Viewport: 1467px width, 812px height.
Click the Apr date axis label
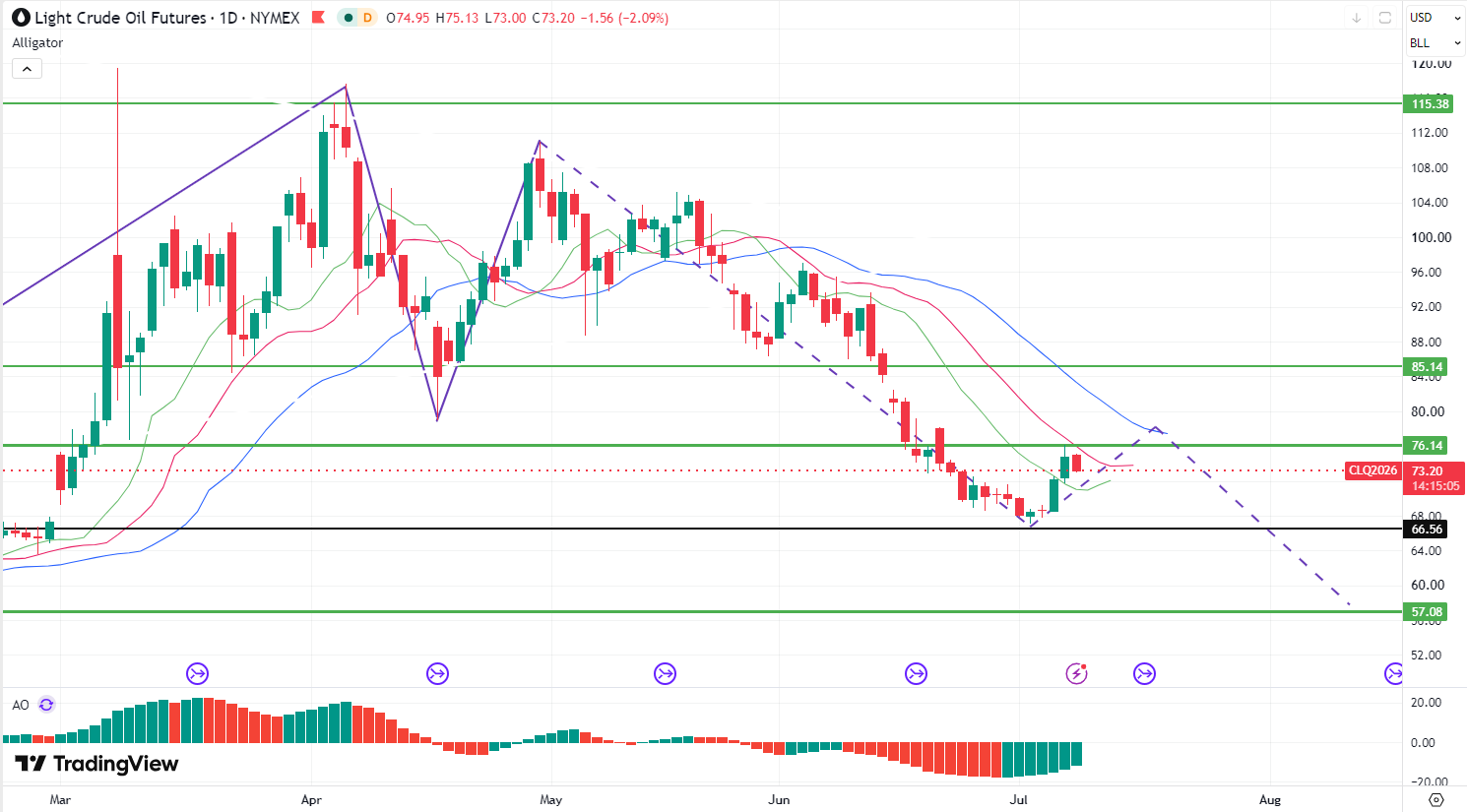tap(311, 799)
